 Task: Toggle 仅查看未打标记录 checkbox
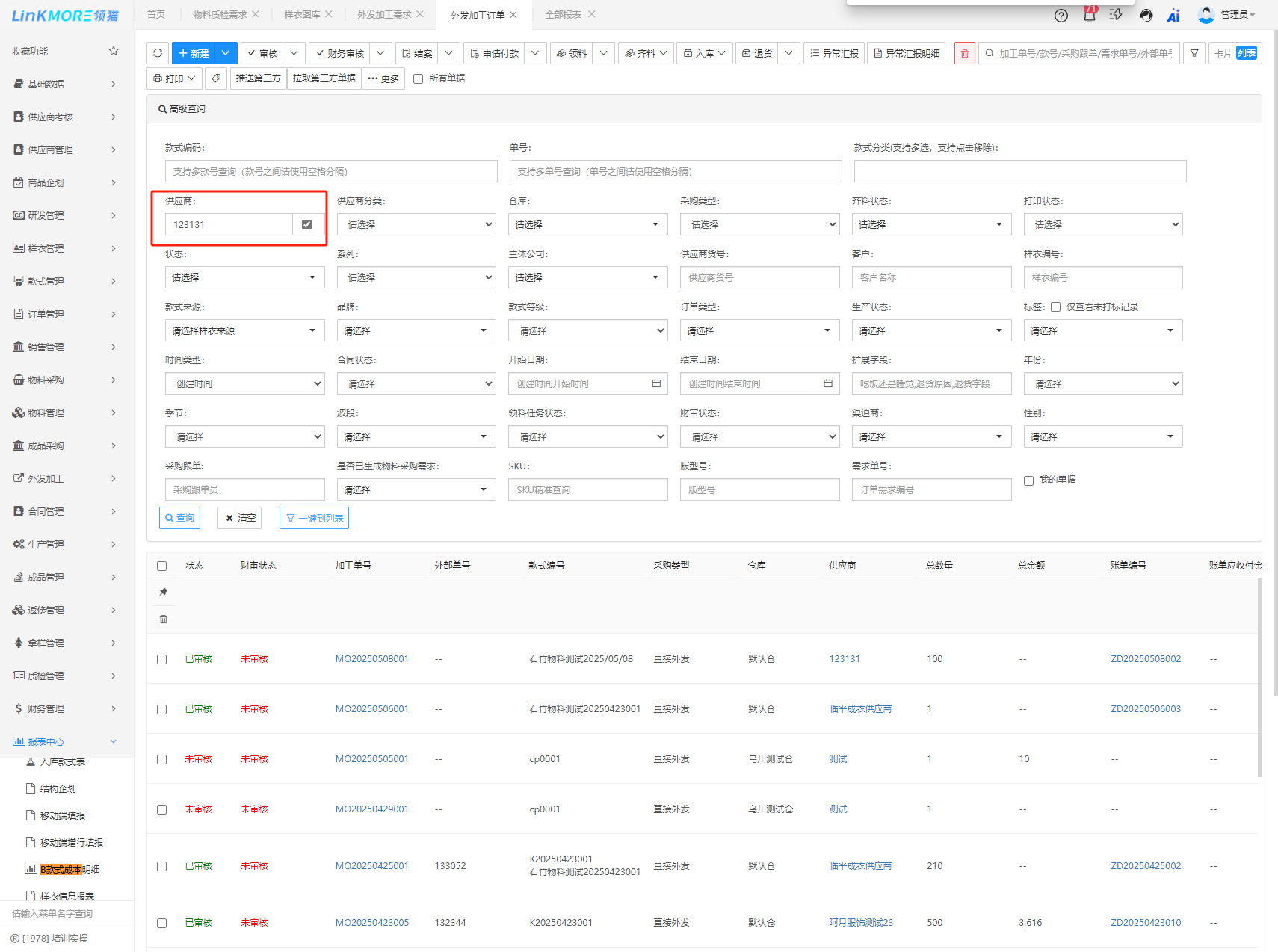click(x=1055, y=307)
